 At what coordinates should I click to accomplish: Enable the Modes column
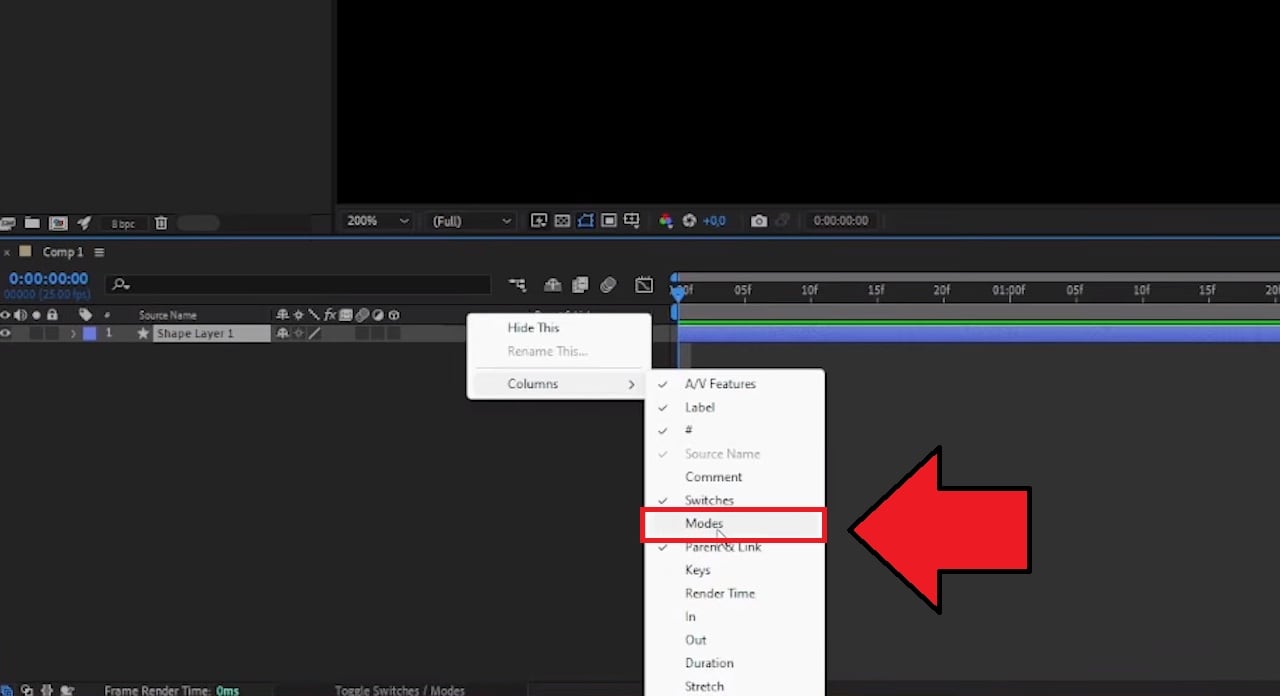click(x=734, y=524)
